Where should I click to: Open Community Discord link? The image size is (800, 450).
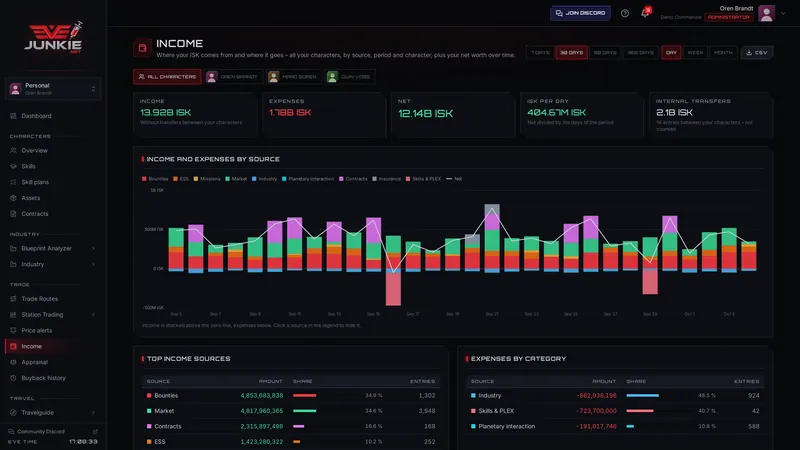coord(41,432)
